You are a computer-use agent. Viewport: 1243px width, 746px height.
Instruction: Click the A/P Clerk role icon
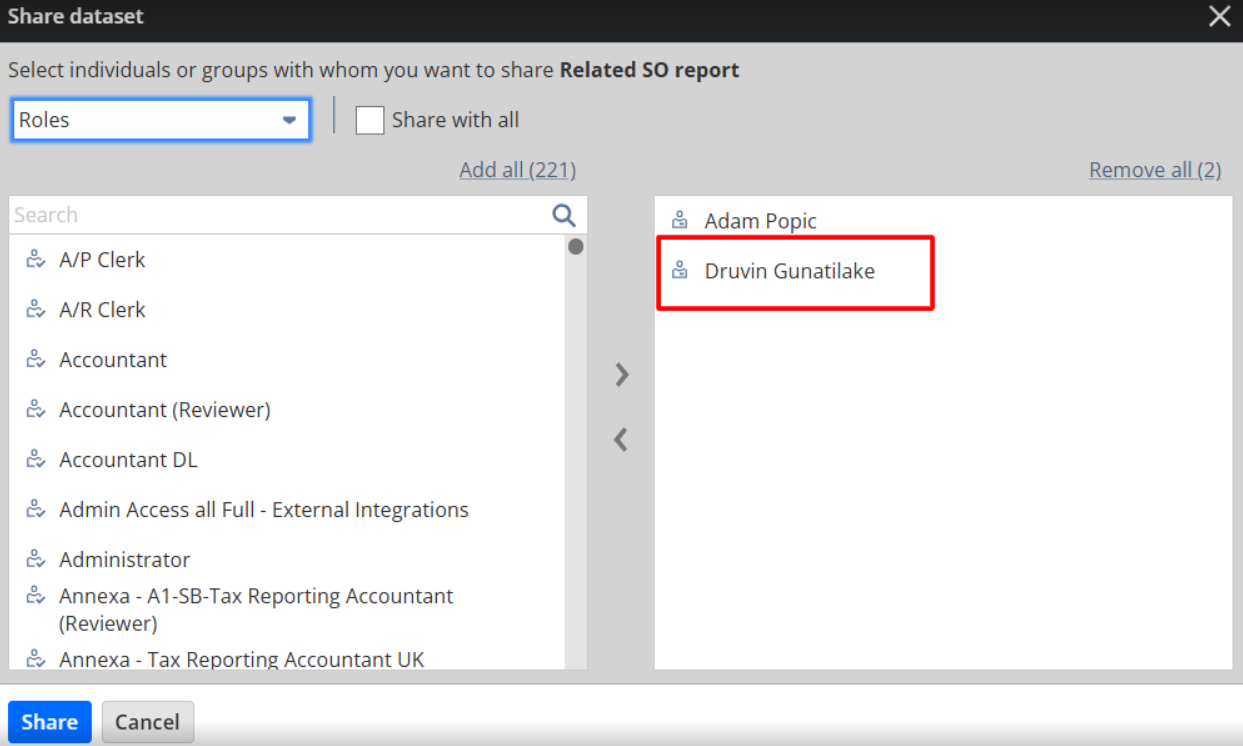tap(36, 260)
